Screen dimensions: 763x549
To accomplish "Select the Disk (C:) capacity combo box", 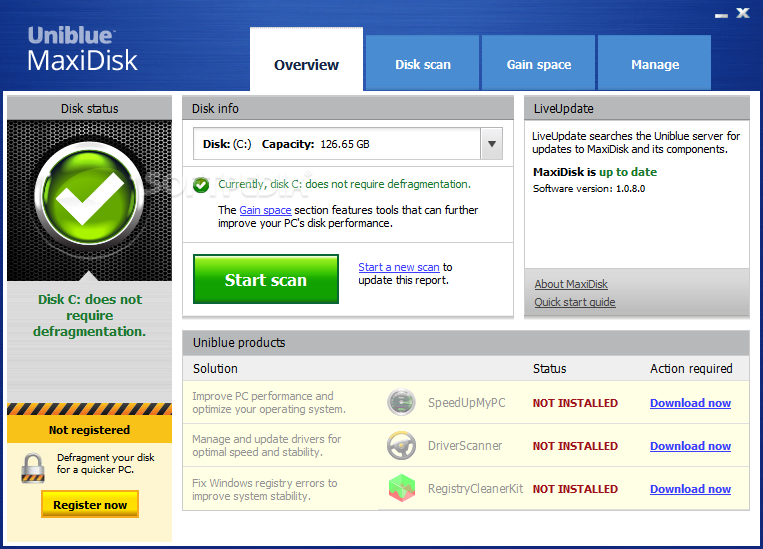I will click(x=347, y=144).
